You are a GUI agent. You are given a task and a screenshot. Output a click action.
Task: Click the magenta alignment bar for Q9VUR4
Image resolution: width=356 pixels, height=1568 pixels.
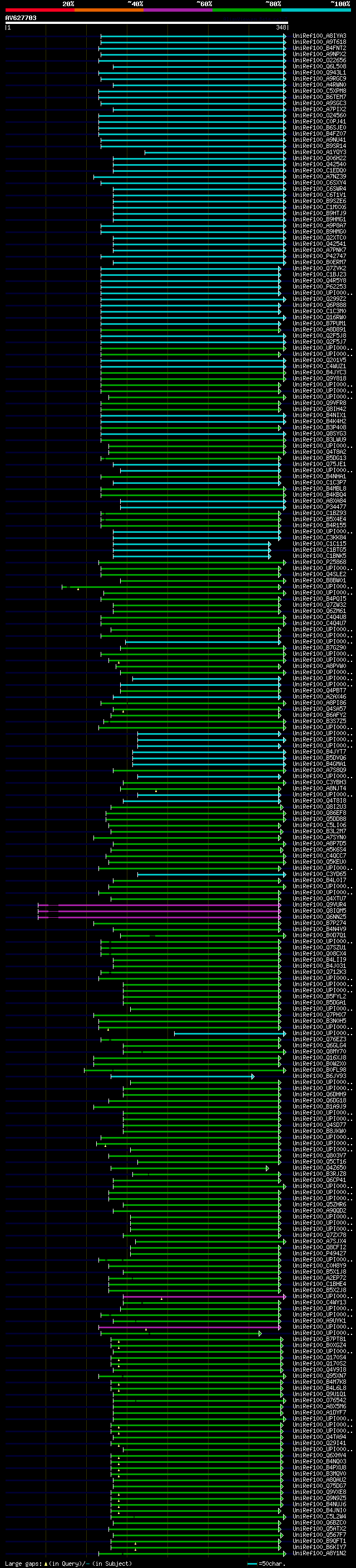(160, 905)
